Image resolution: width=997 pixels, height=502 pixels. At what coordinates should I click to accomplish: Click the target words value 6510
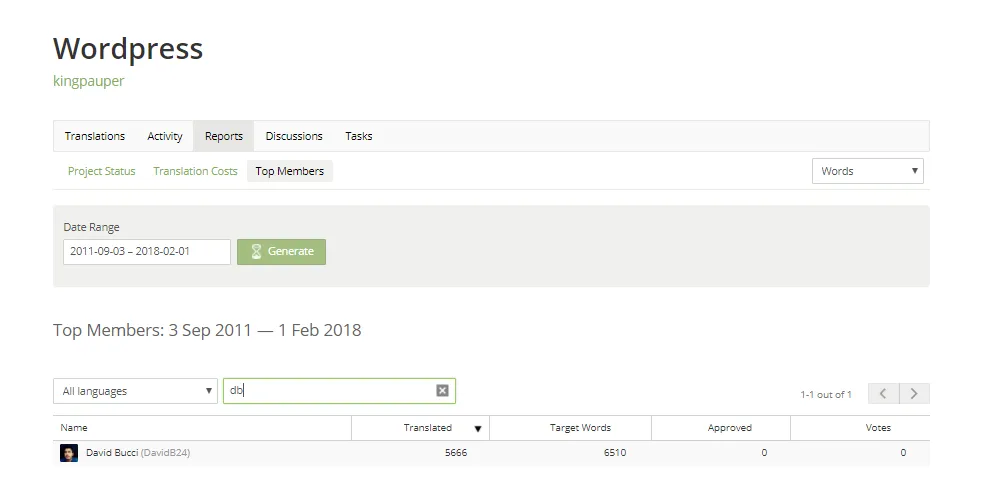615,452
